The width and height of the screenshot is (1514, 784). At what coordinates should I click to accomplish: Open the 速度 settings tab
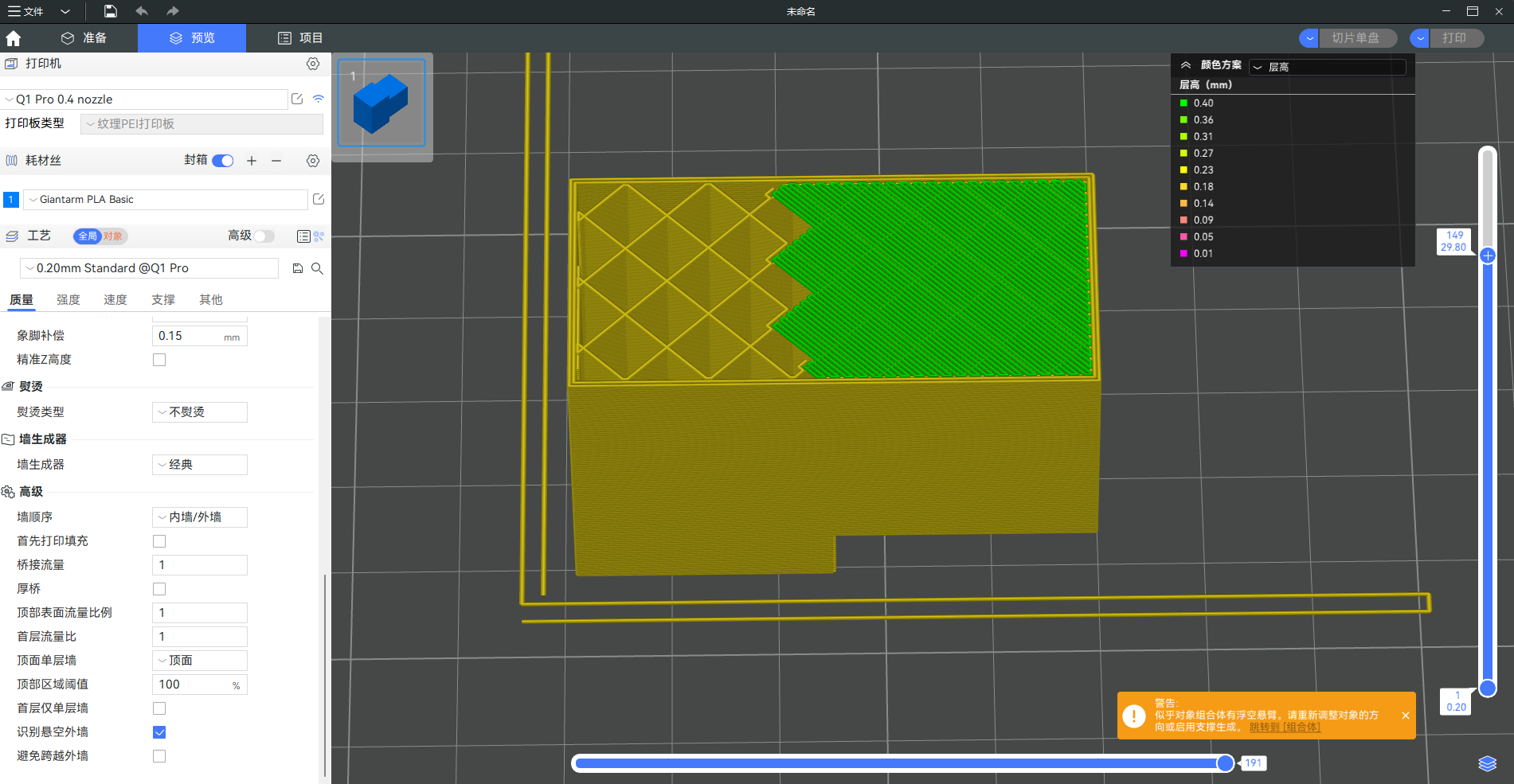click(x=115, y=300)
